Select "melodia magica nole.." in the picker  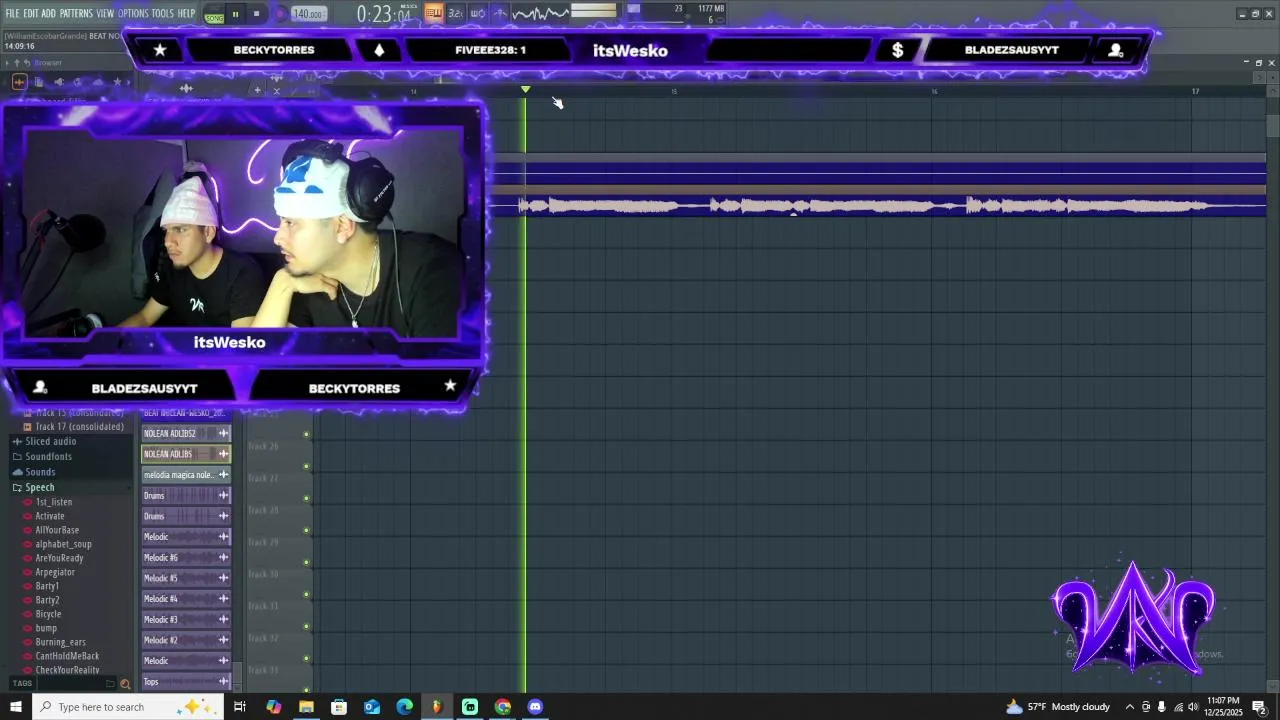pyautogui.click(x=186, y=475)
